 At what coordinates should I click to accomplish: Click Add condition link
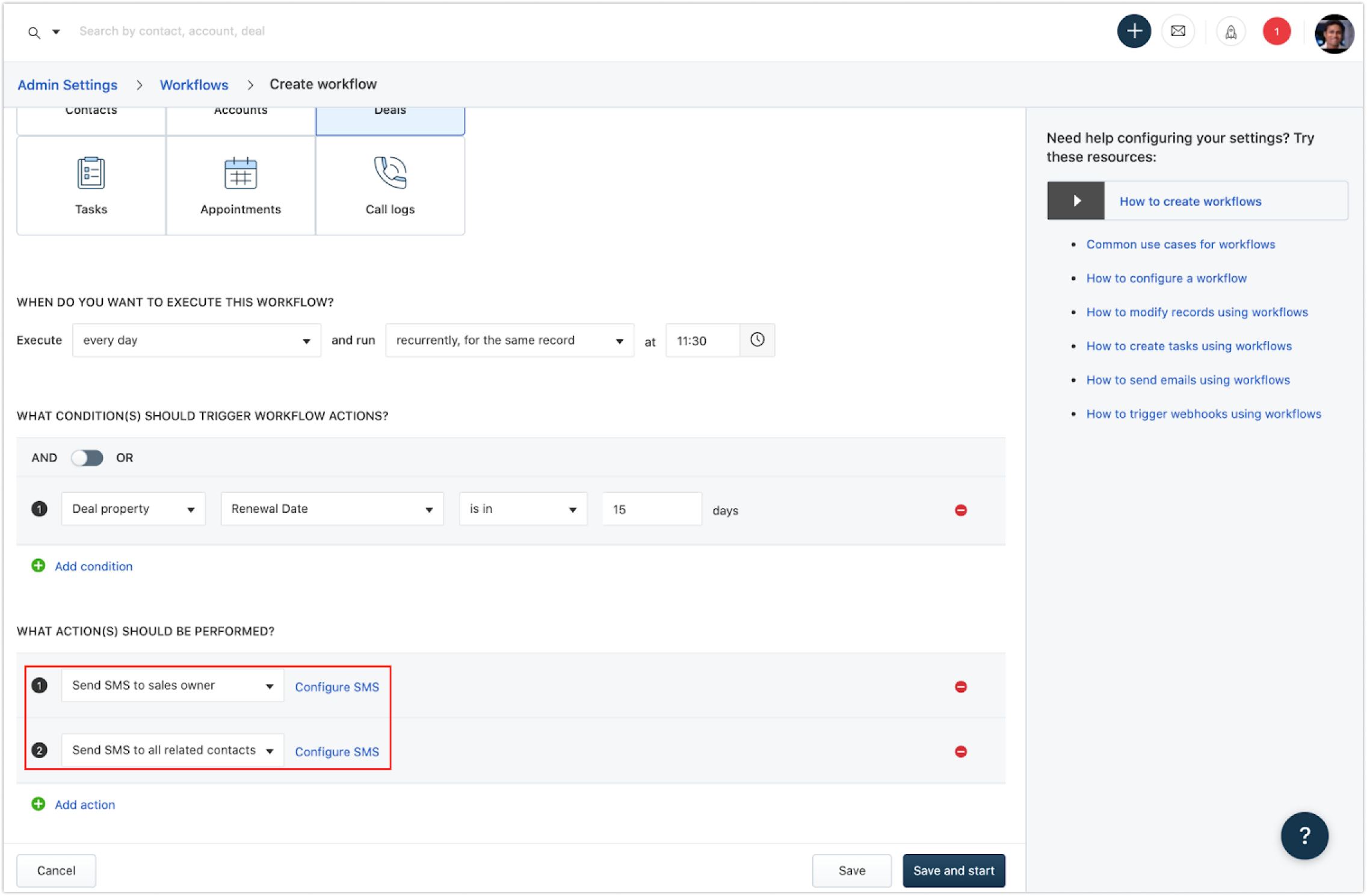[93, 566]
